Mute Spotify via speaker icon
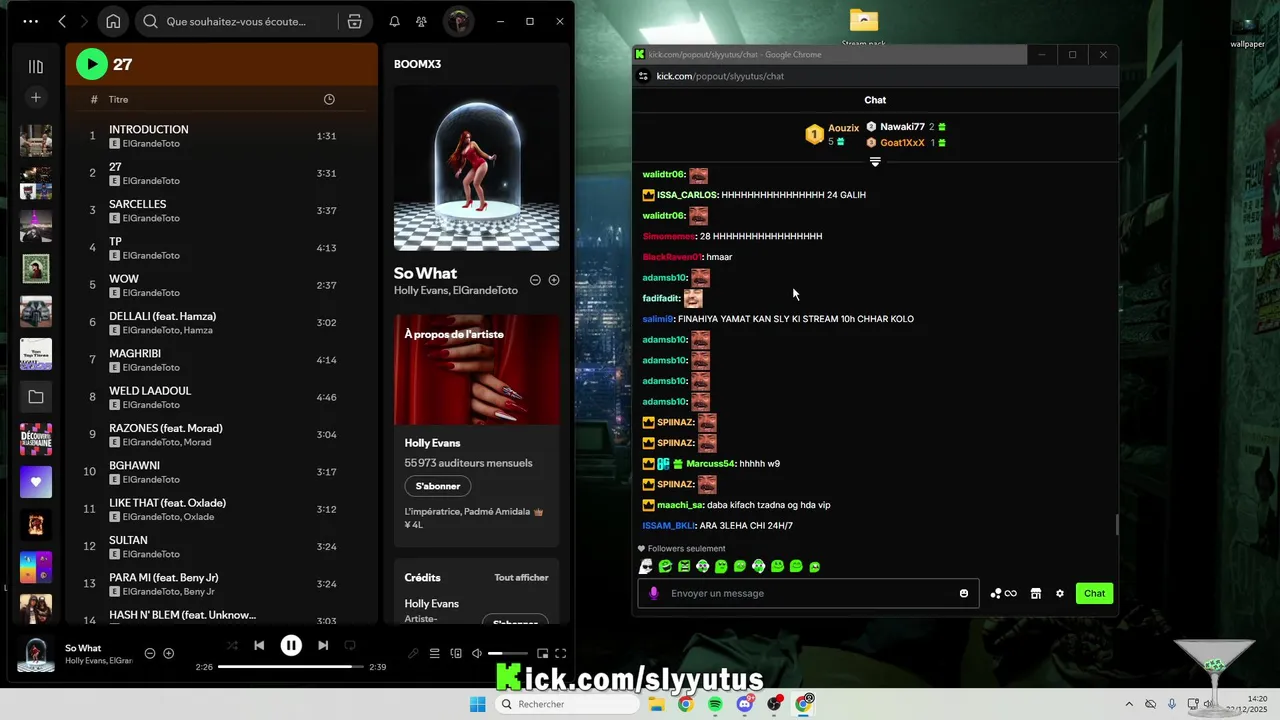1280x720 pixels. 477,654
